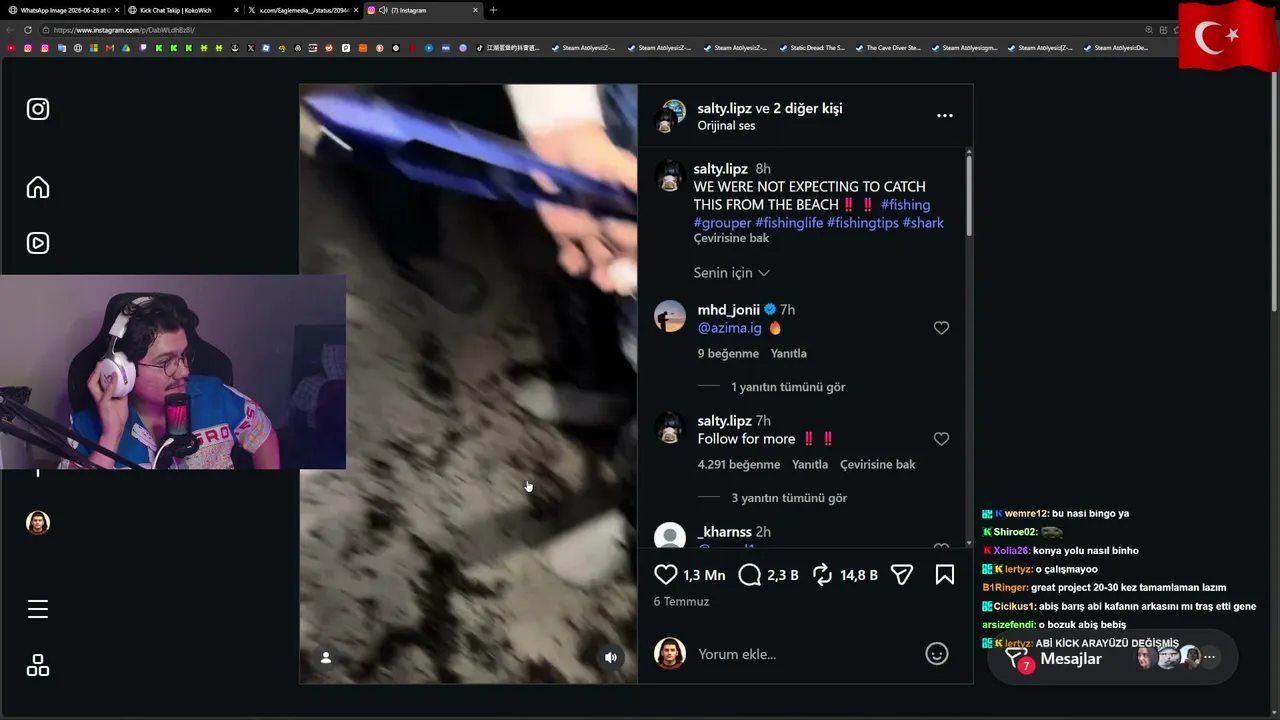Open the Gmail bookmark icon

pos(110,48)
